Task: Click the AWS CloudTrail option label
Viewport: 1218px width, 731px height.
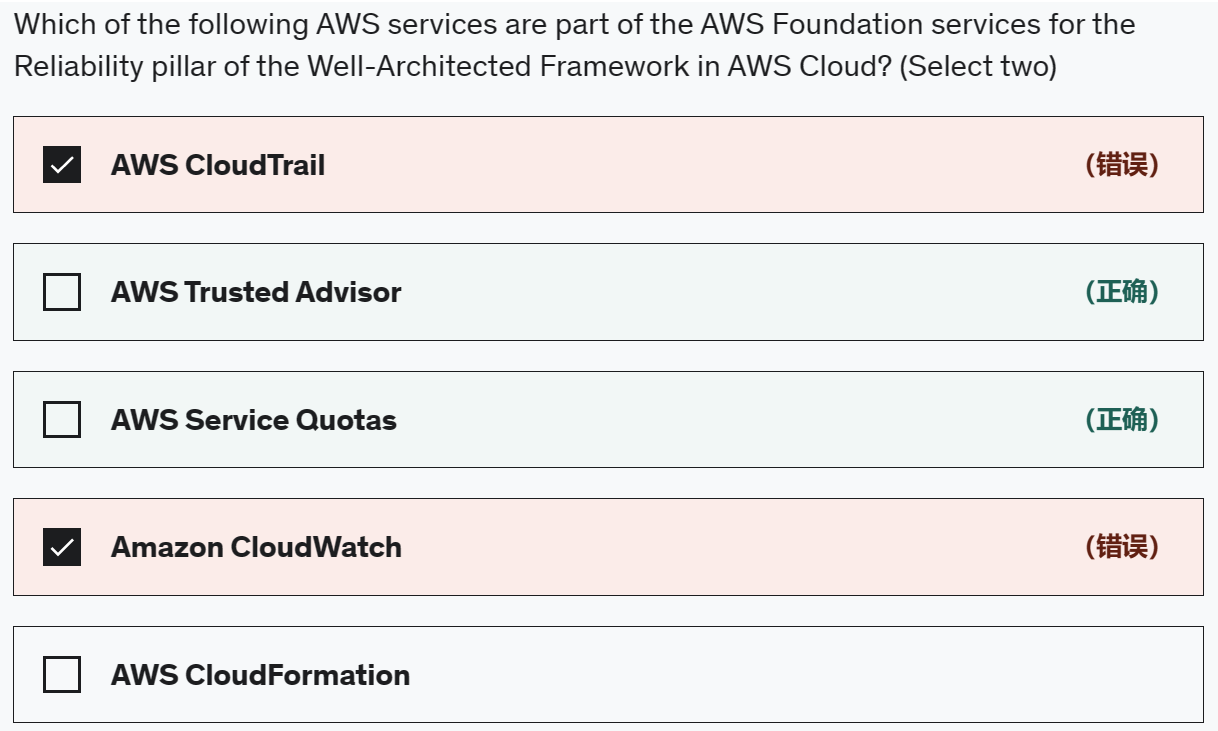Action: point(218,165)
